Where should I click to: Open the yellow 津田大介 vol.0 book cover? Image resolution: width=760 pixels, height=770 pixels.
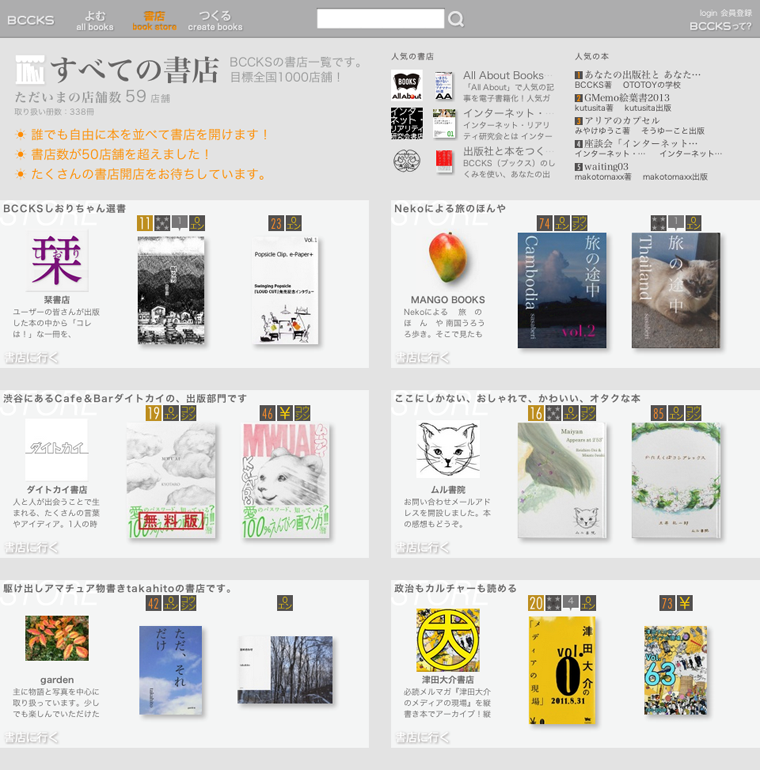click(x=561, y=670)
